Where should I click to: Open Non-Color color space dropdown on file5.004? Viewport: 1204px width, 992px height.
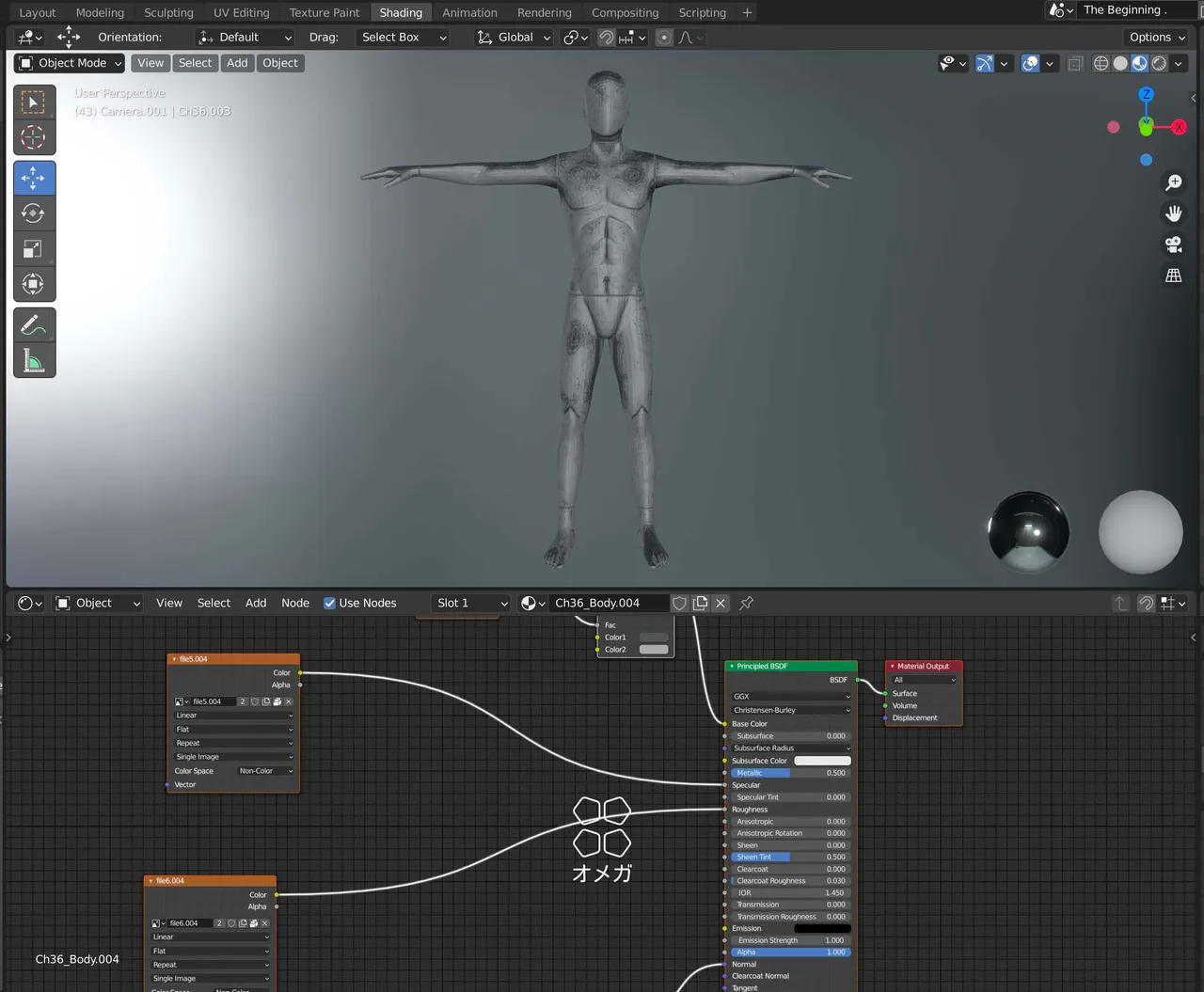(x=265, y=771)
